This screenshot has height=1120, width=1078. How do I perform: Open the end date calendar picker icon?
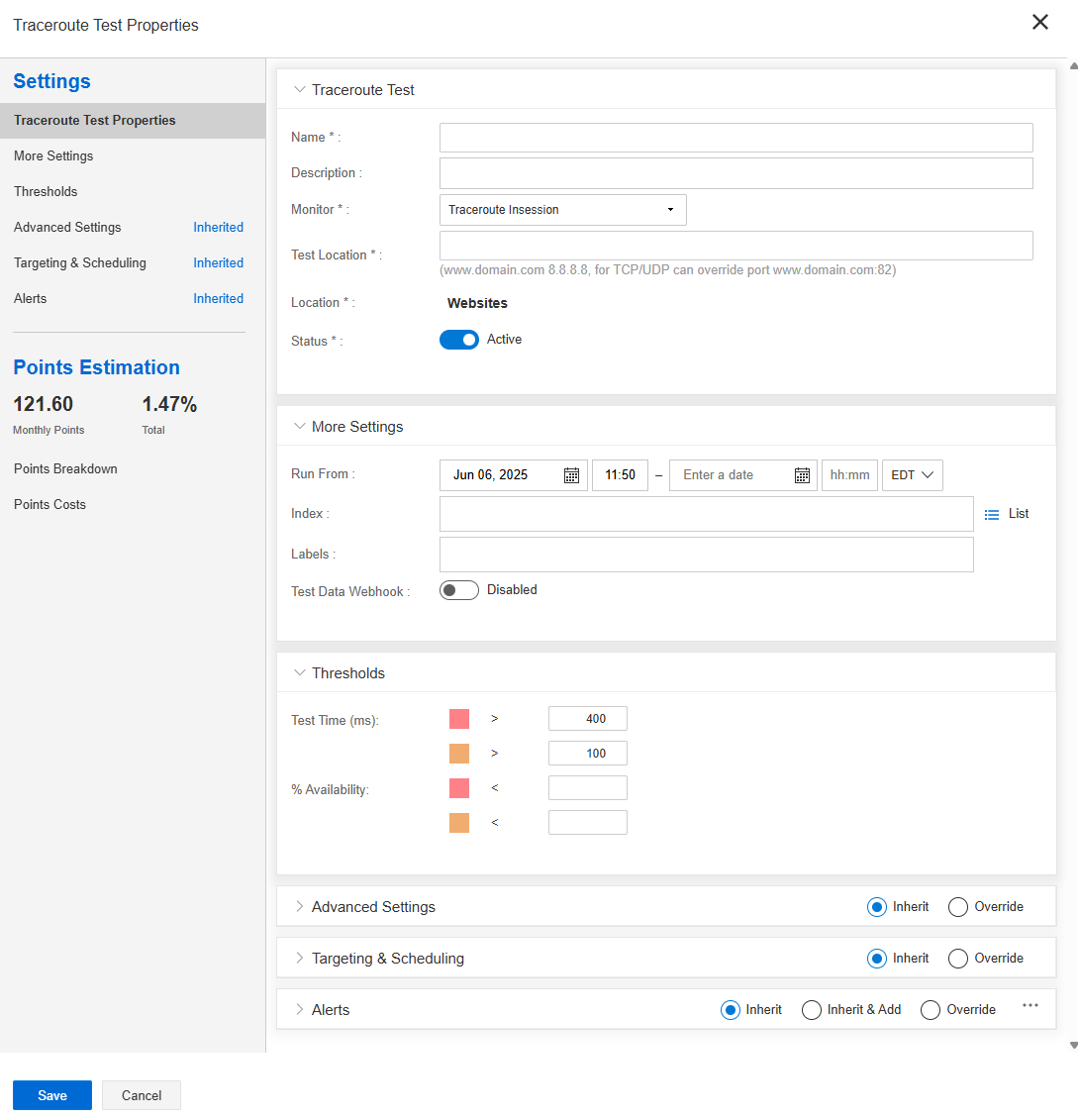[x=802, y=475]
